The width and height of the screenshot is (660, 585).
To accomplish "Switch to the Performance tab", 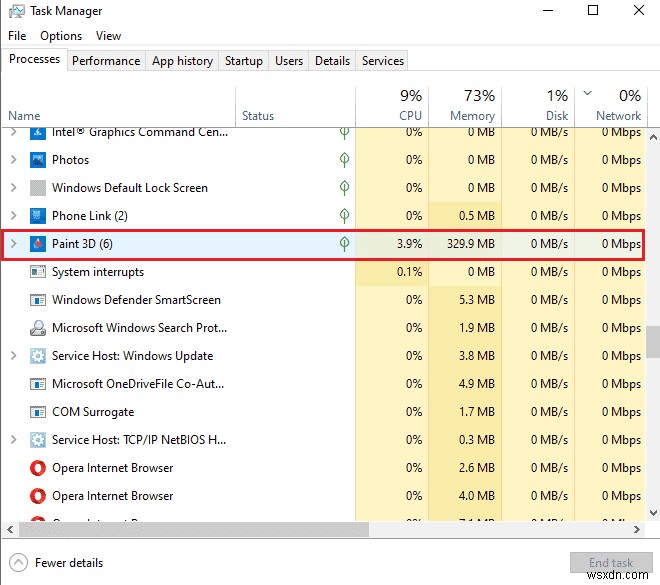I will coord(106,61).
